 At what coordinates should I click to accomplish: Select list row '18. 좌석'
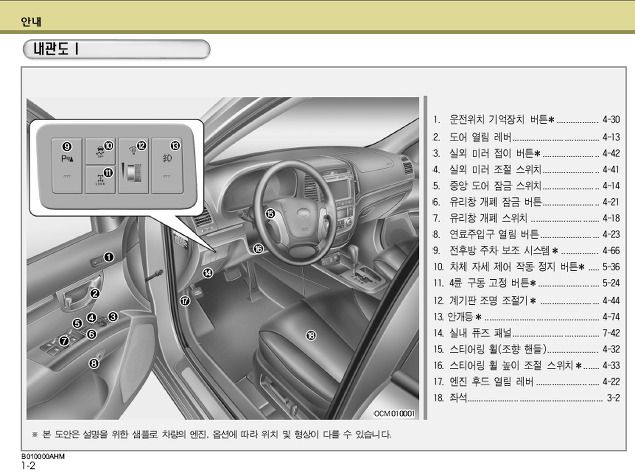(526, 398)
